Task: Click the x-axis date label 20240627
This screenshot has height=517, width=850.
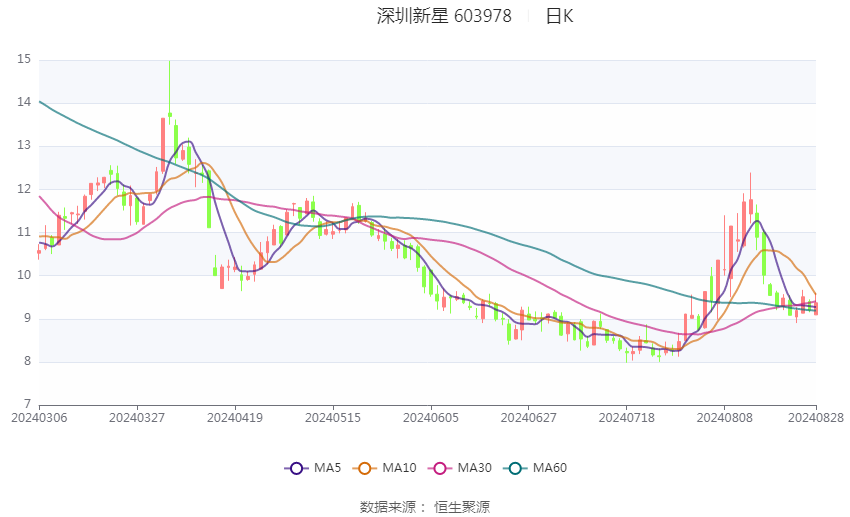Action: pyautogui.click(x=529, y=418)
